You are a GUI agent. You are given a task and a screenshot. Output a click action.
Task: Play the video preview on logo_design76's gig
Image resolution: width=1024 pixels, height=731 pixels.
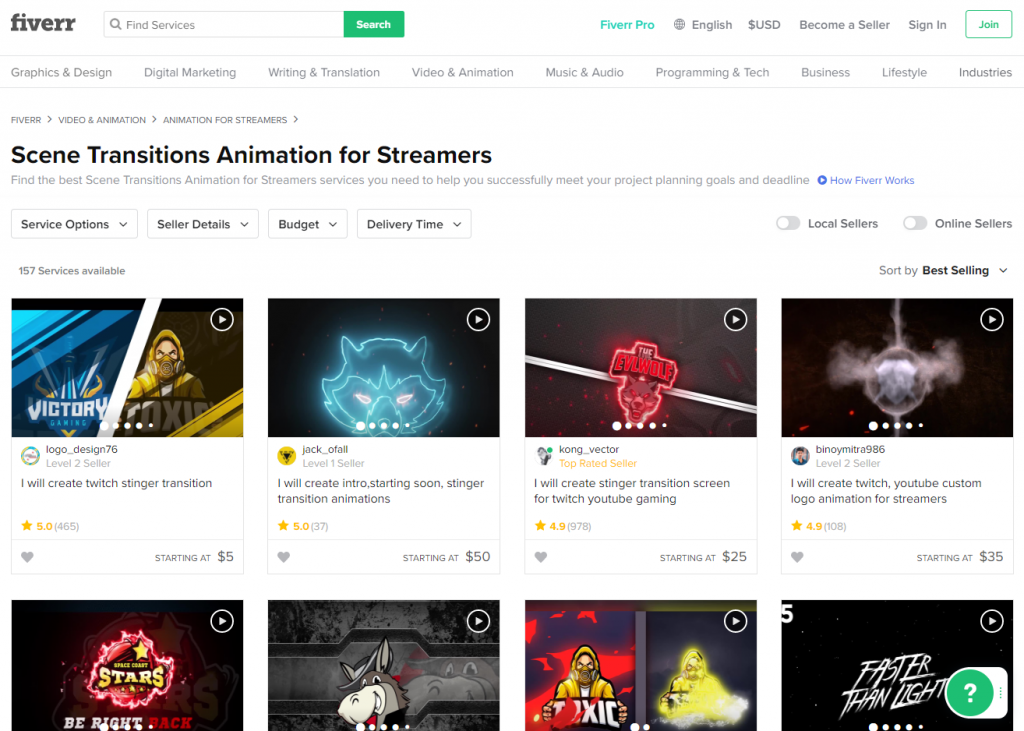tap(222, 319)
